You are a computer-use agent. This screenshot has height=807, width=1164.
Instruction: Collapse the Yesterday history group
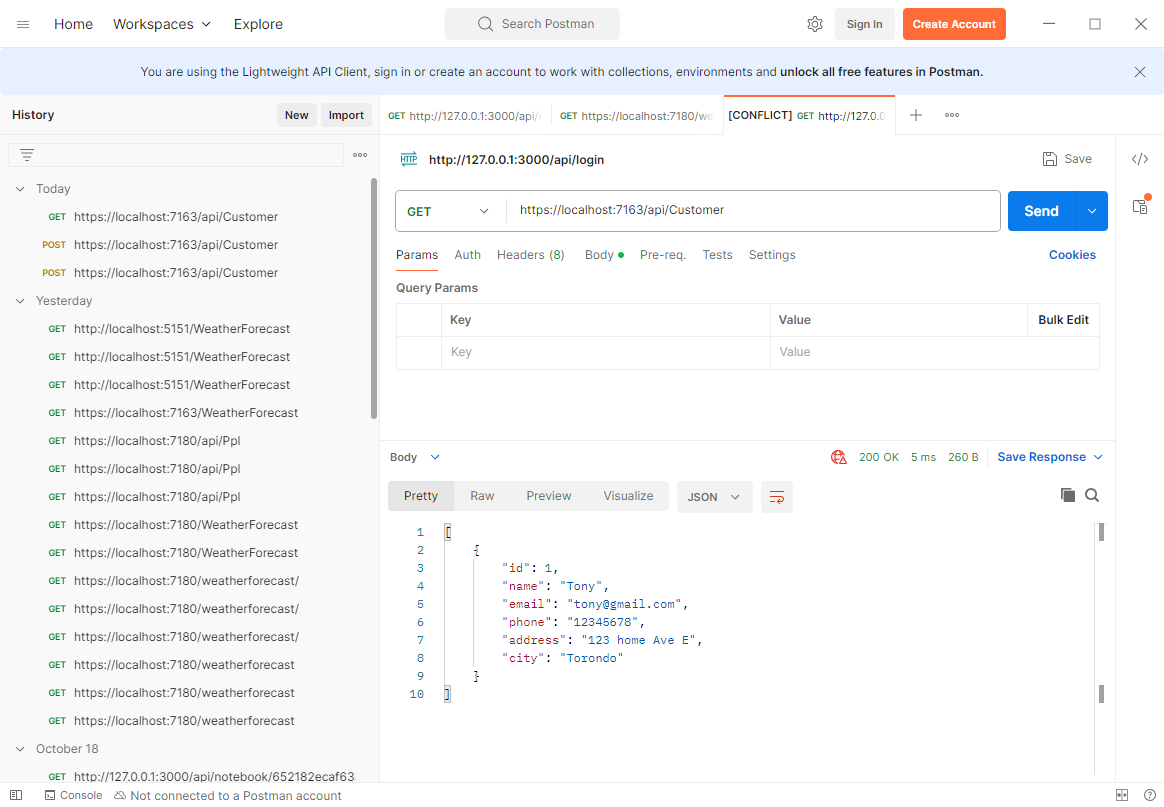pos(21,301)
